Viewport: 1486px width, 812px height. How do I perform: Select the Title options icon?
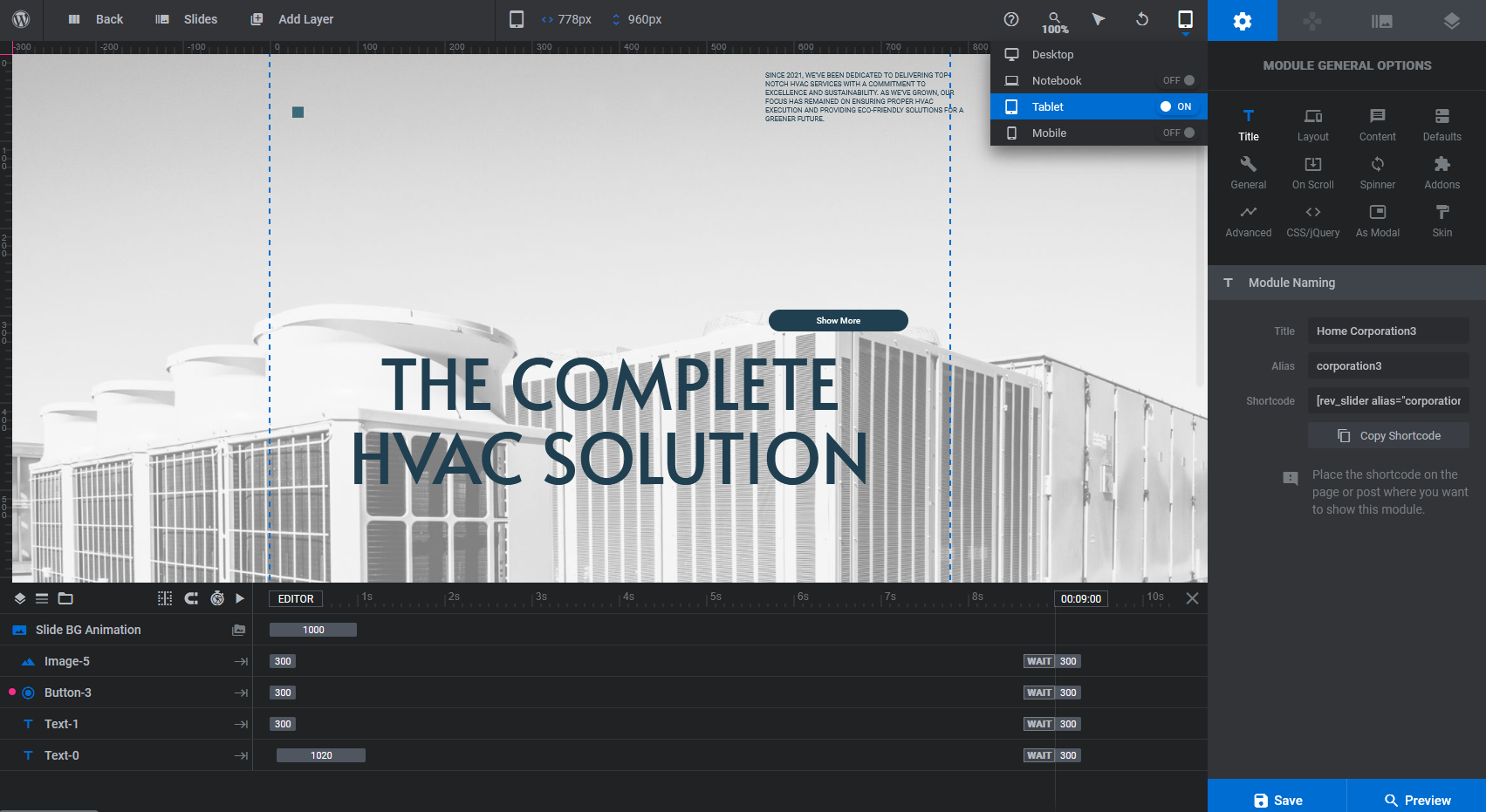(1249, 125)
